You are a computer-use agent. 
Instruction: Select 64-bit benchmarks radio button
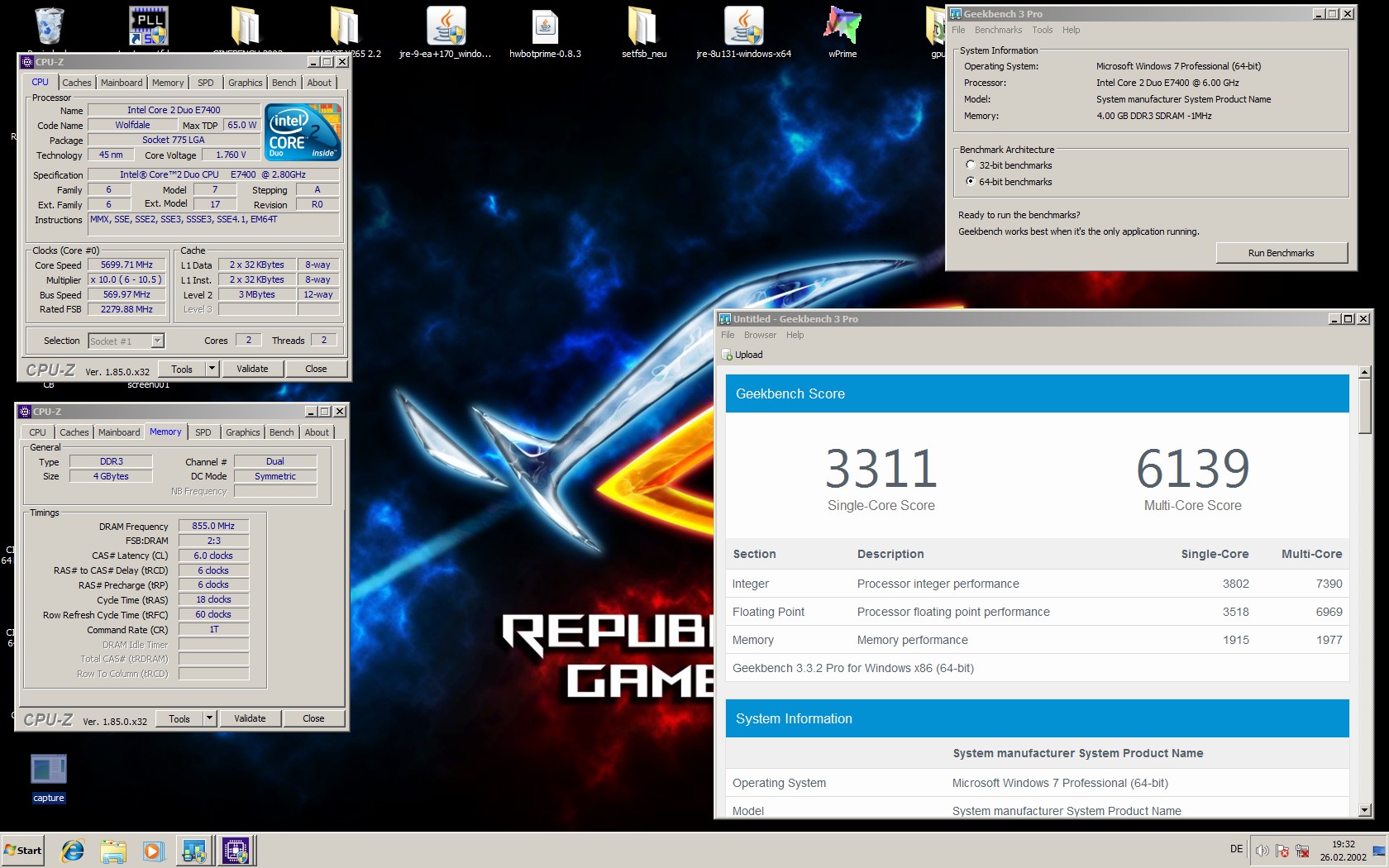pyautogui.click(x=971, y=182)
